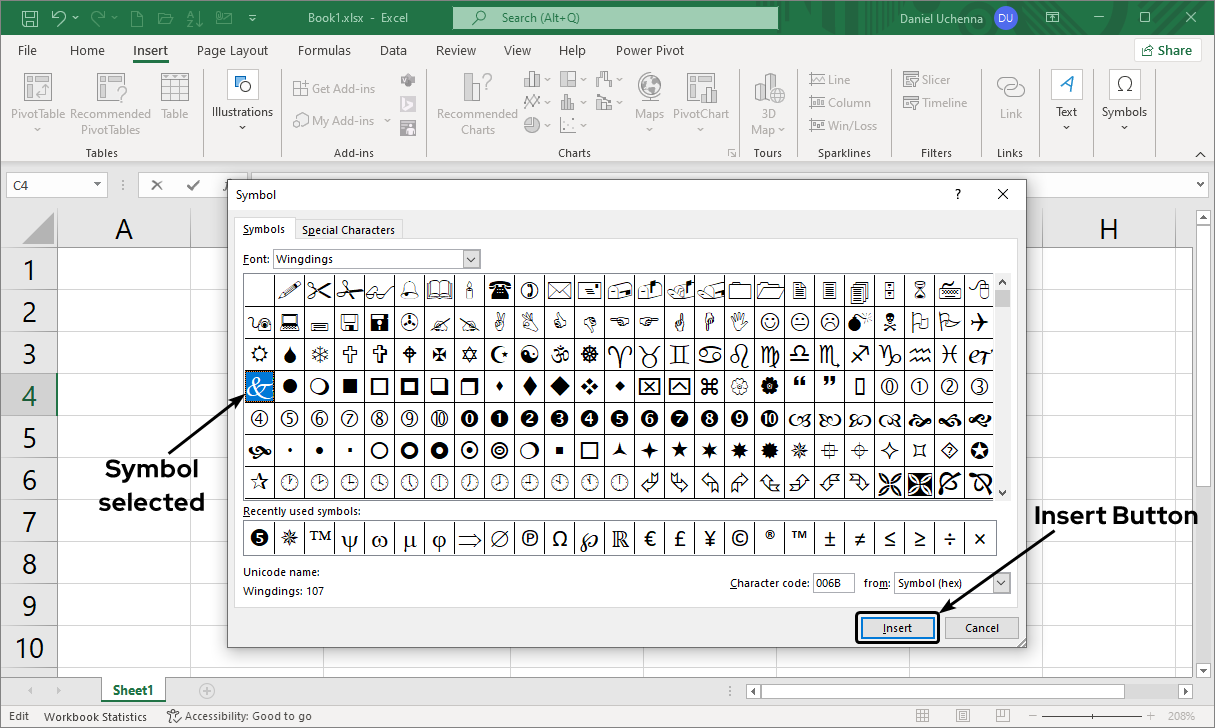Choose the airplane symbol in symbol grid

979,323
